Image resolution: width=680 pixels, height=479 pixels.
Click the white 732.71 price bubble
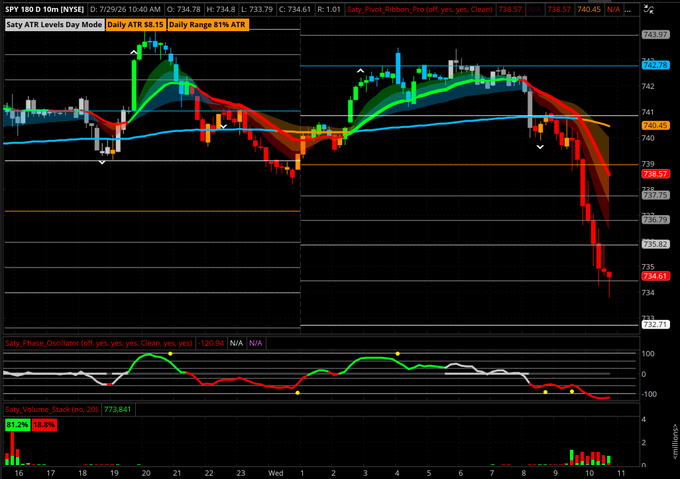click(655, 325)
